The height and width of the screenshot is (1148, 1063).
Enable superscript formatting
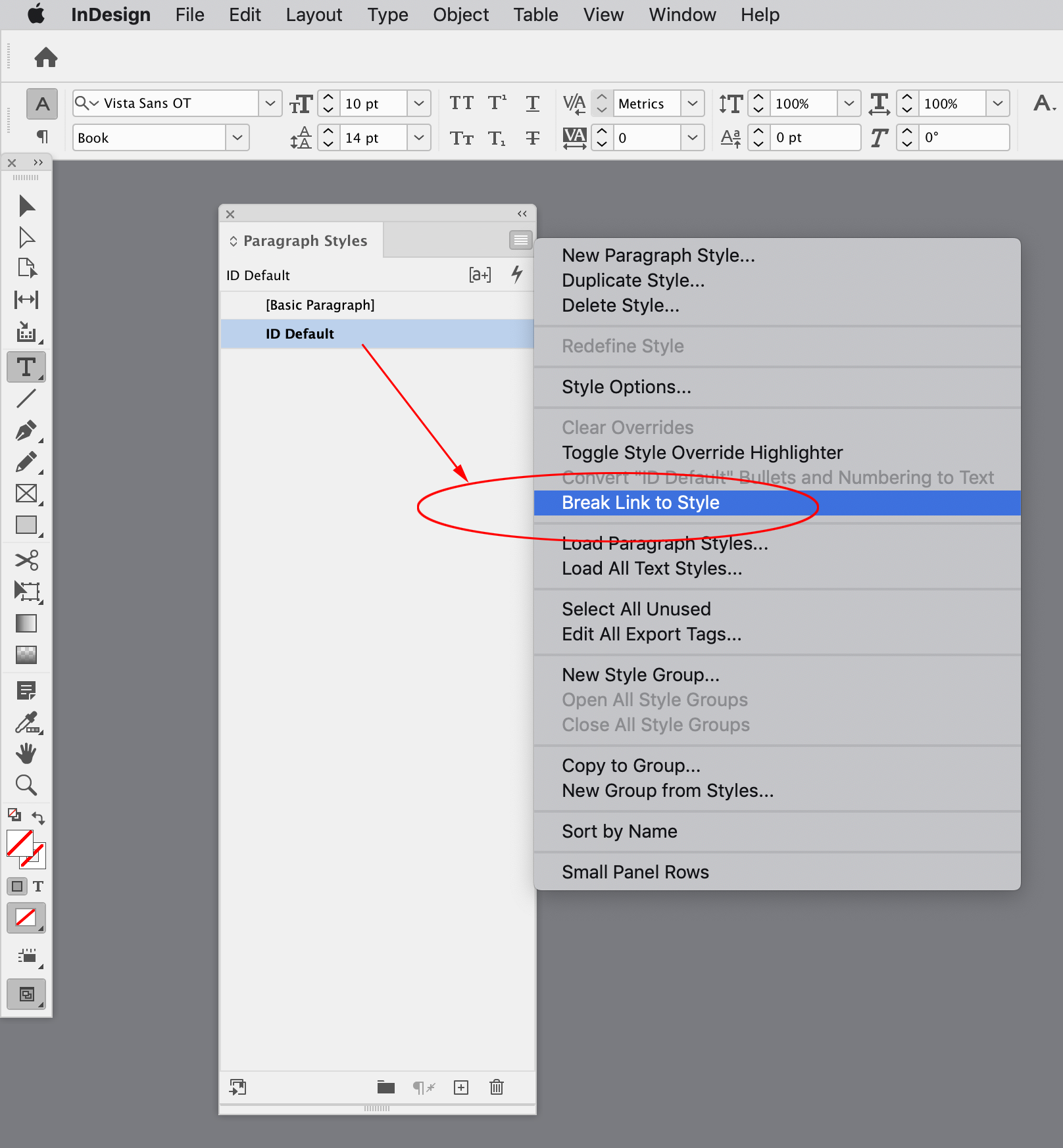tap(497, 103)
